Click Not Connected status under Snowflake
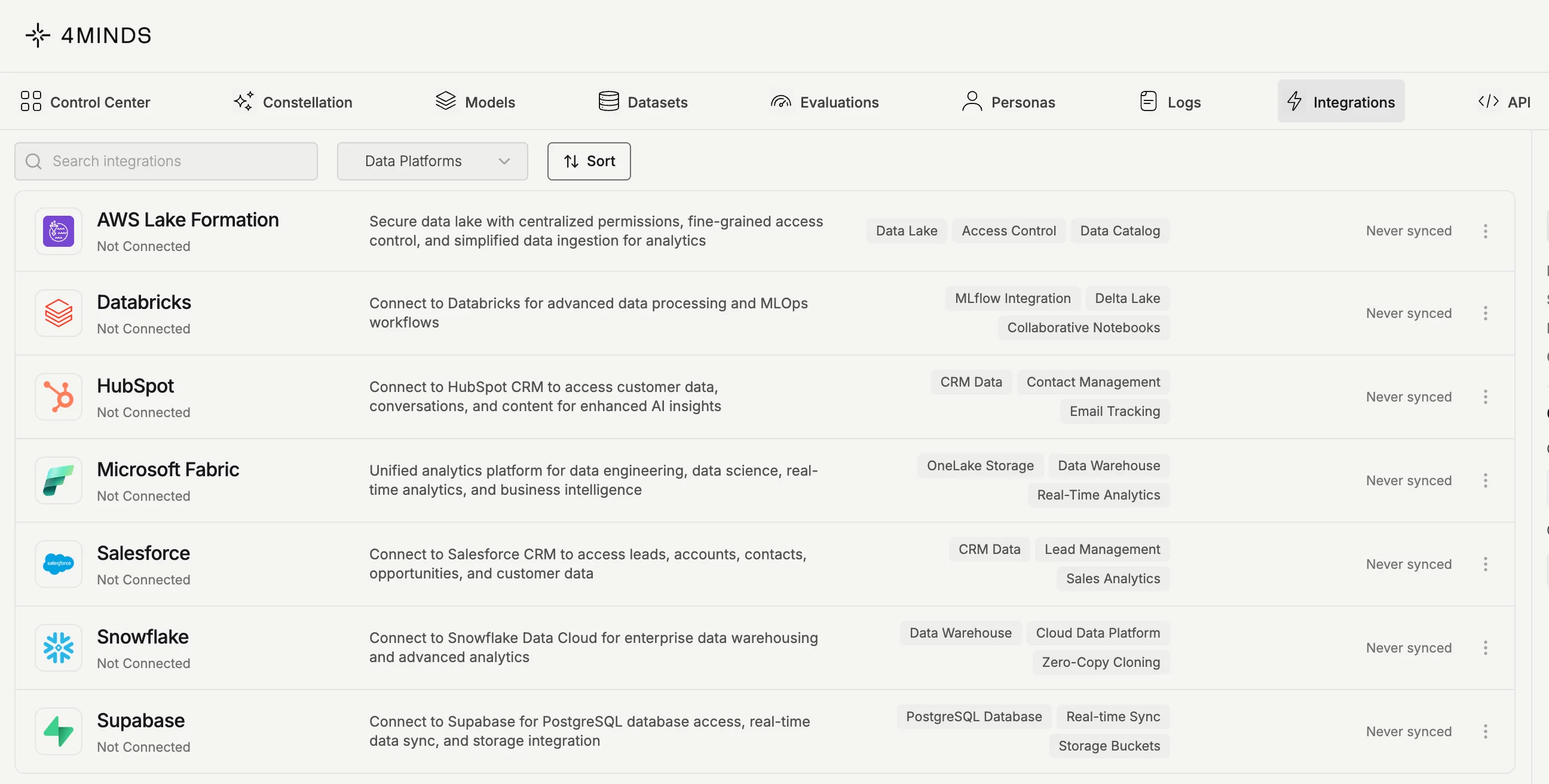The image size is (1549, 784). pyautogui.click(x=143, y=663)
